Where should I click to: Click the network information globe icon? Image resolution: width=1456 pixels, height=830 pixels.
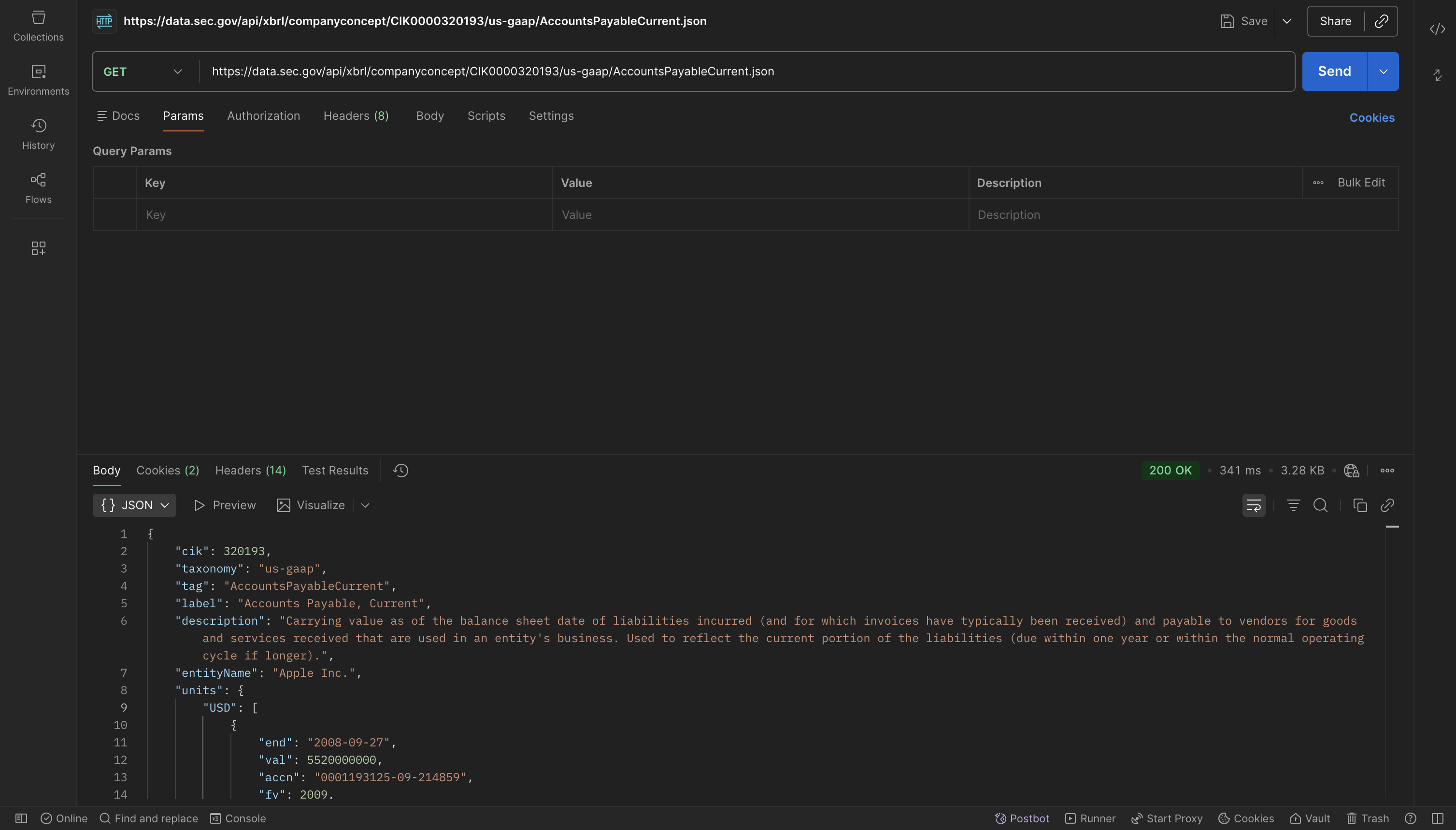pyautogui.click(x=1351, y=470)
